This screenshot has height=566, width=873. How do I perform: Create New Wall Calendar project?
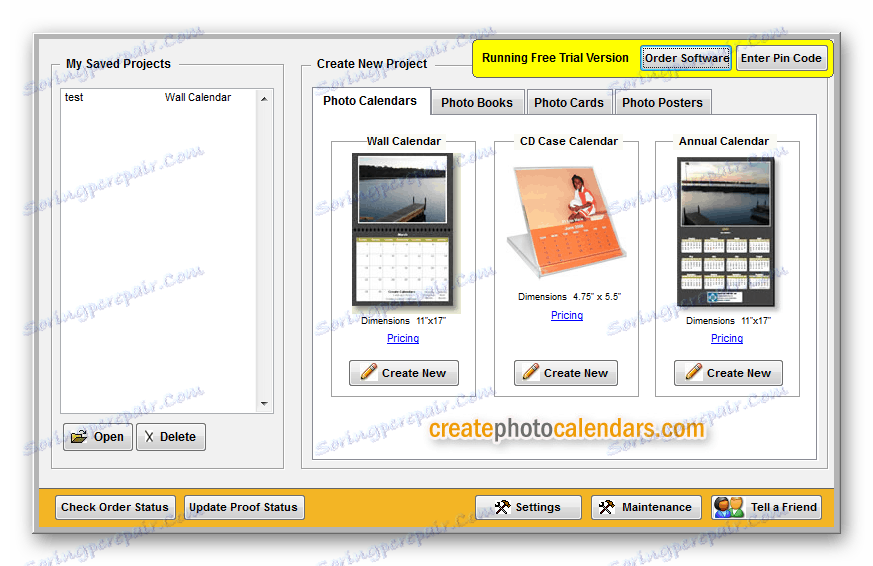(x=404, y=373)
